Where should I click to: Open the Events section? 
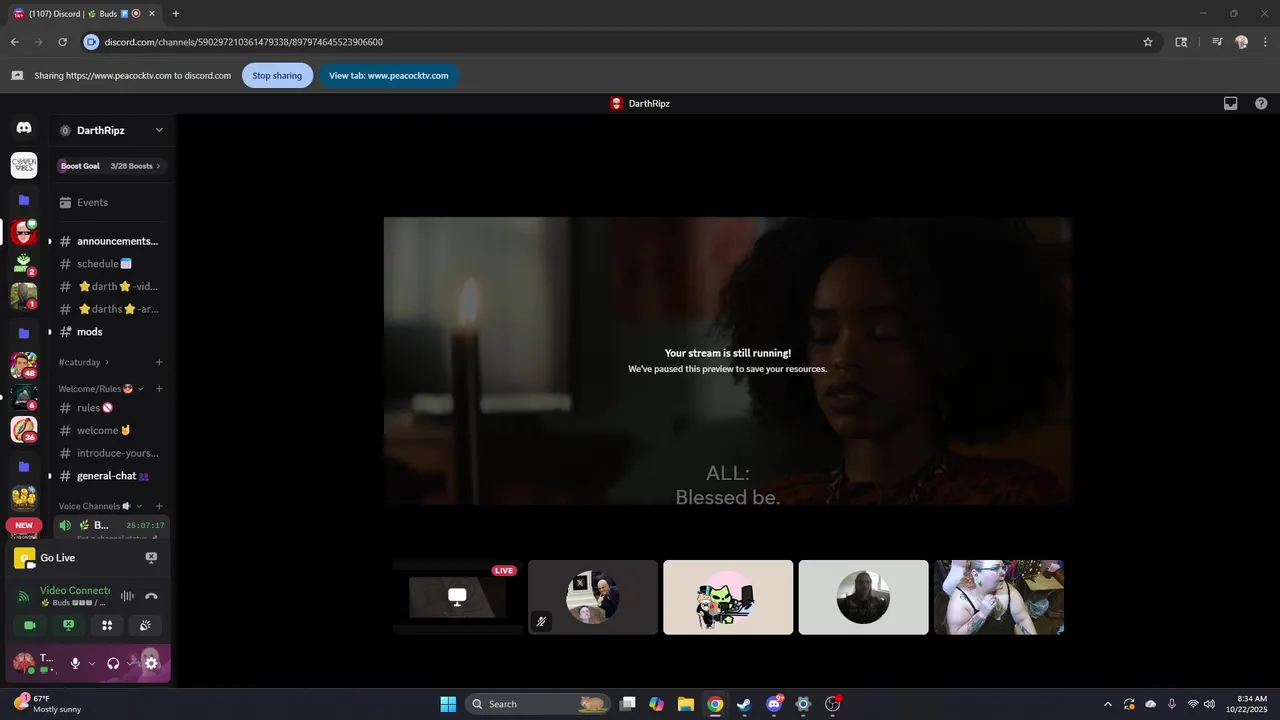coord(110,202)
